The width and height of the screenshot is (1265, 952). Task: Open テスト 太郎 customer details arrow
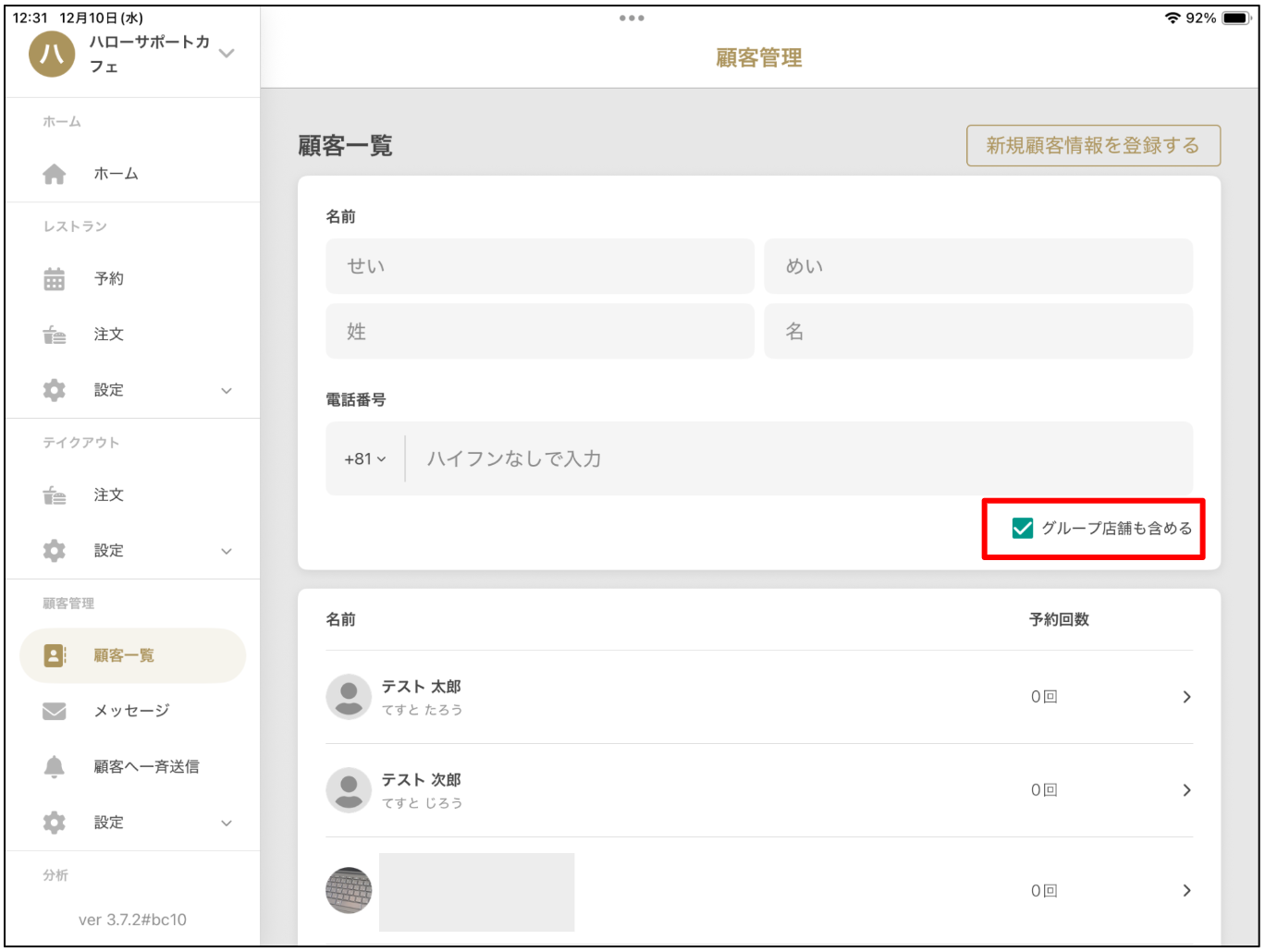[x=1187, y=697]
